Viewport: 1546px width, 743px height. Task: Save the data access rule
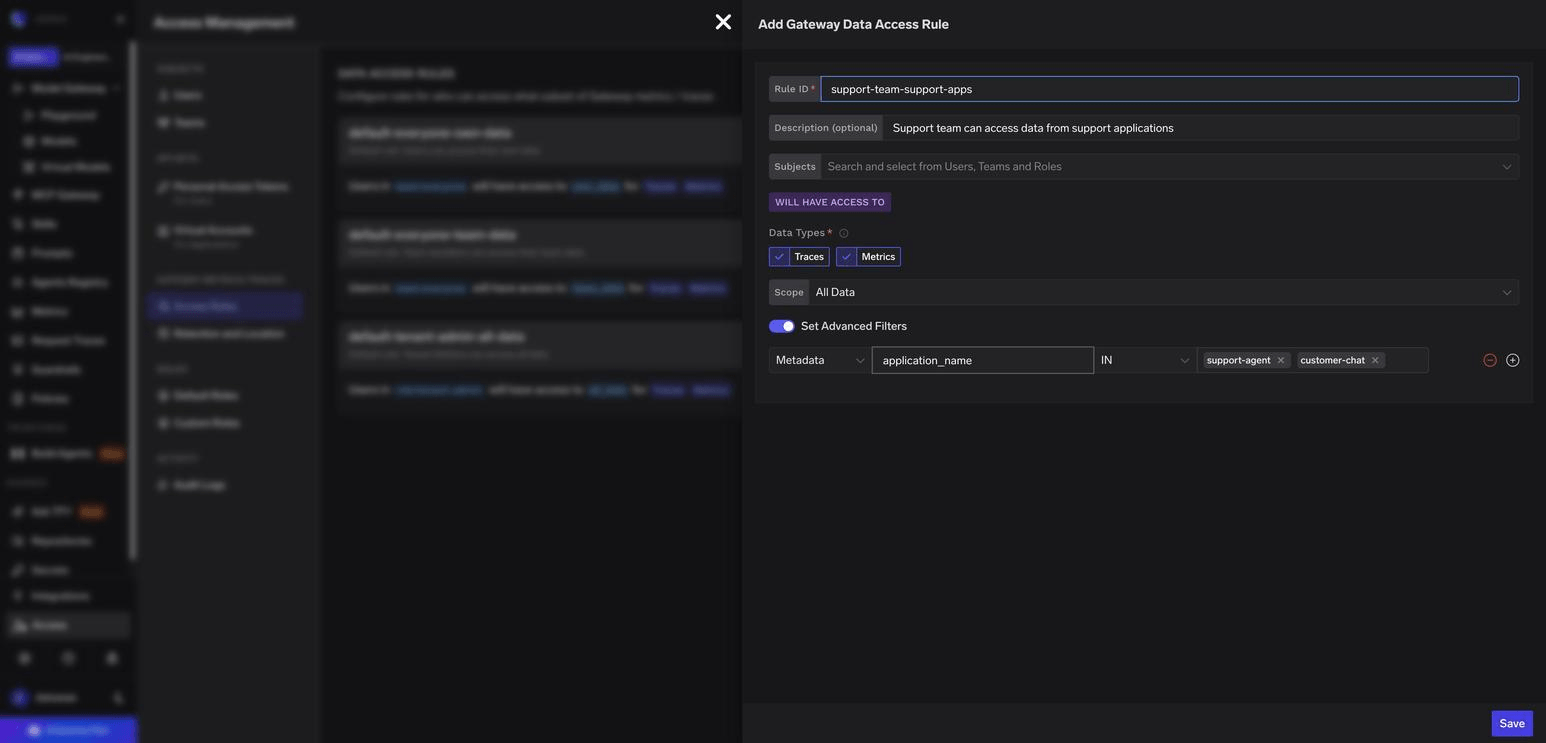(1512, 724)
